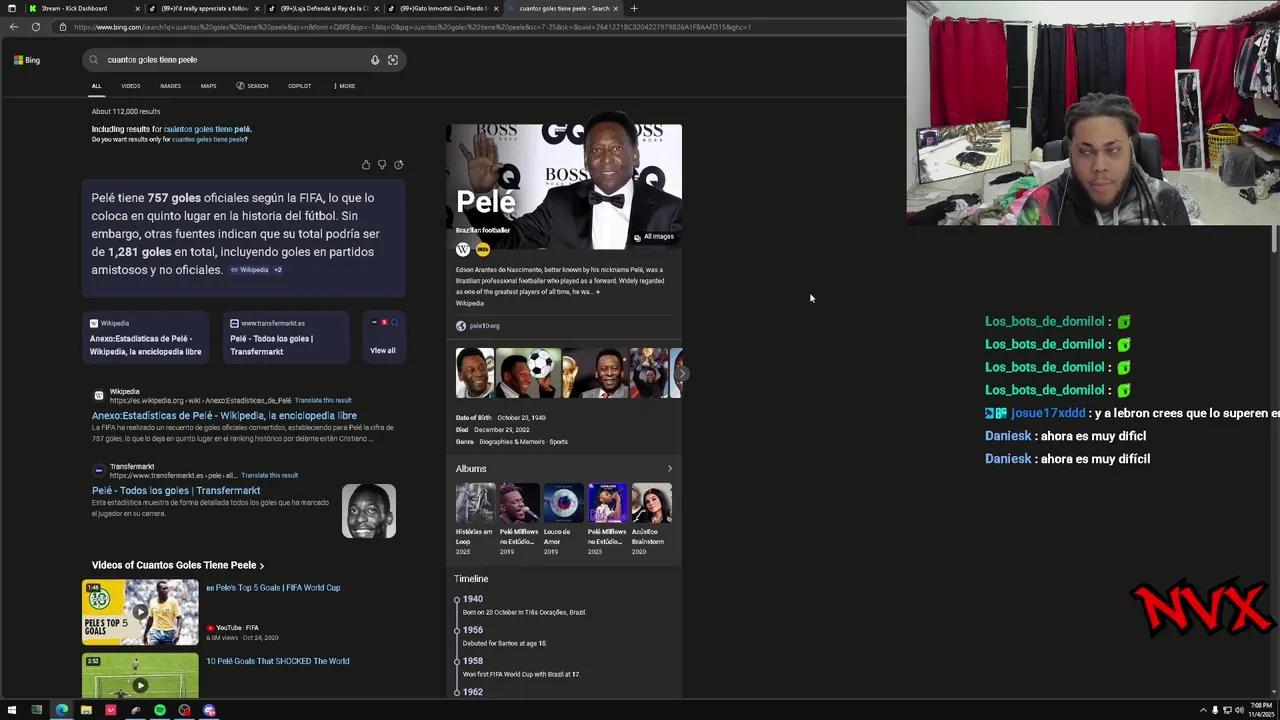Play Pele's Top 5 Goals video thumbnail
1280x720 pixels.
140,612
